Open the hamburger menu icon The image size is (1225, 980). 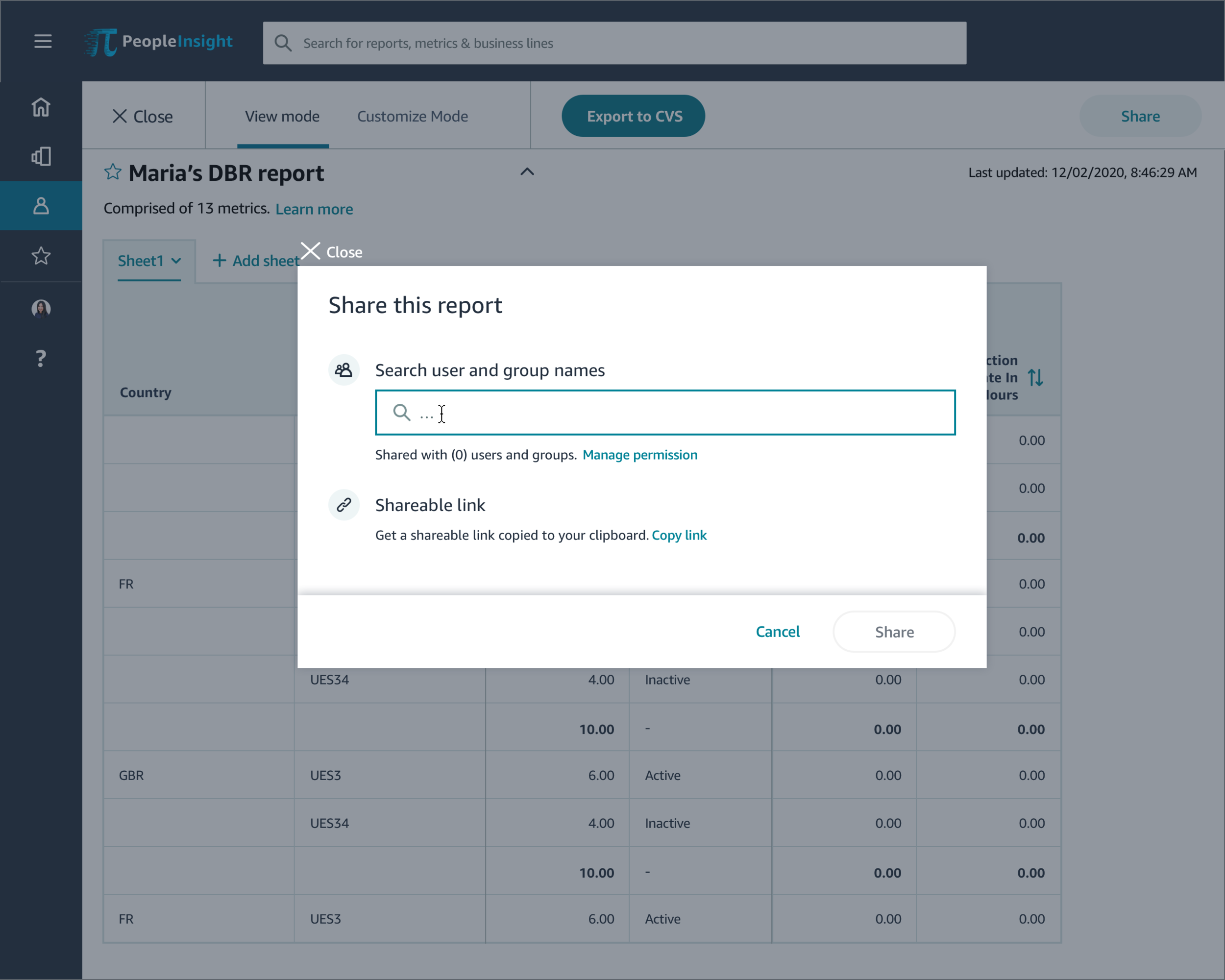pos(43,41)
